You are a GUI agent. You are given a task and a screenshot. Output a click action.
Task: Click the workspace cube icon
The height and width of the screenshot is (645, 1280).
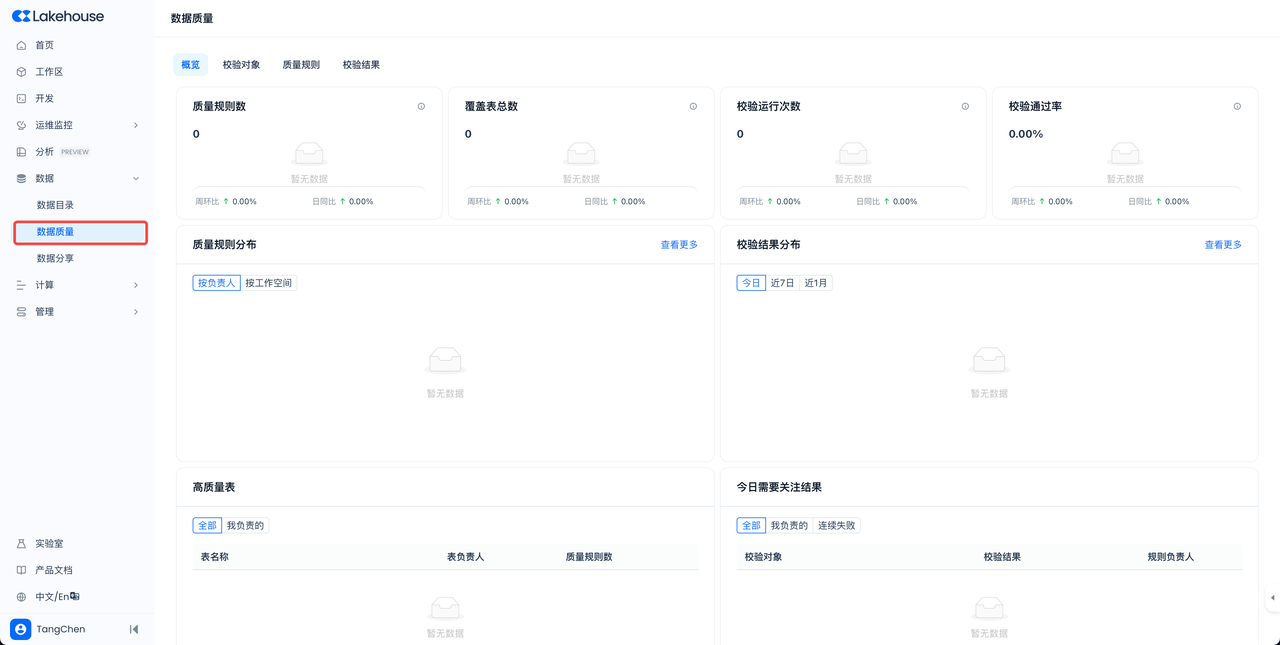tap(22, 72)
